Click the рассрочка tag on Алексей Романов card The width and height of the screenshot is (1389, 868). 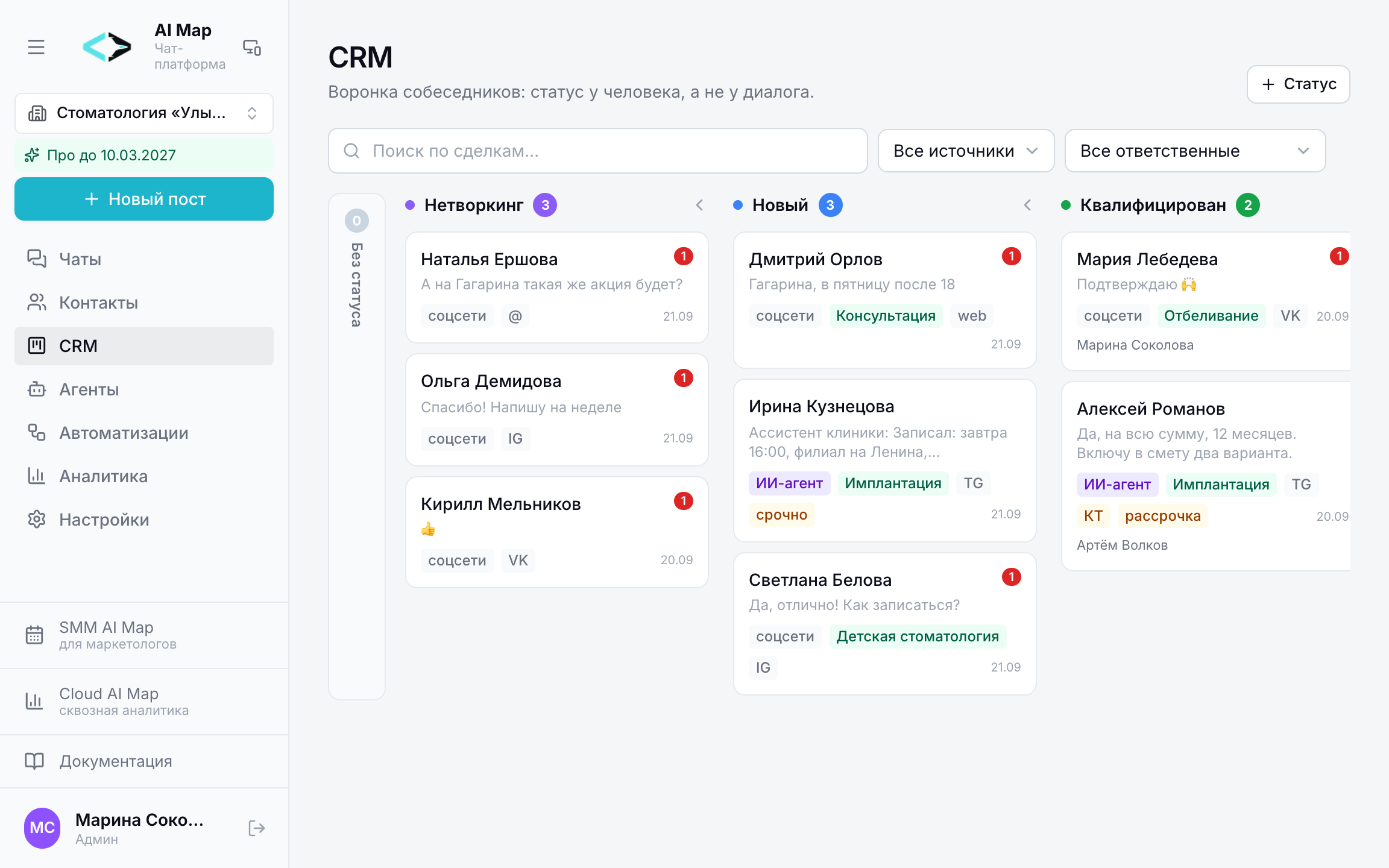coord(1163,516)
